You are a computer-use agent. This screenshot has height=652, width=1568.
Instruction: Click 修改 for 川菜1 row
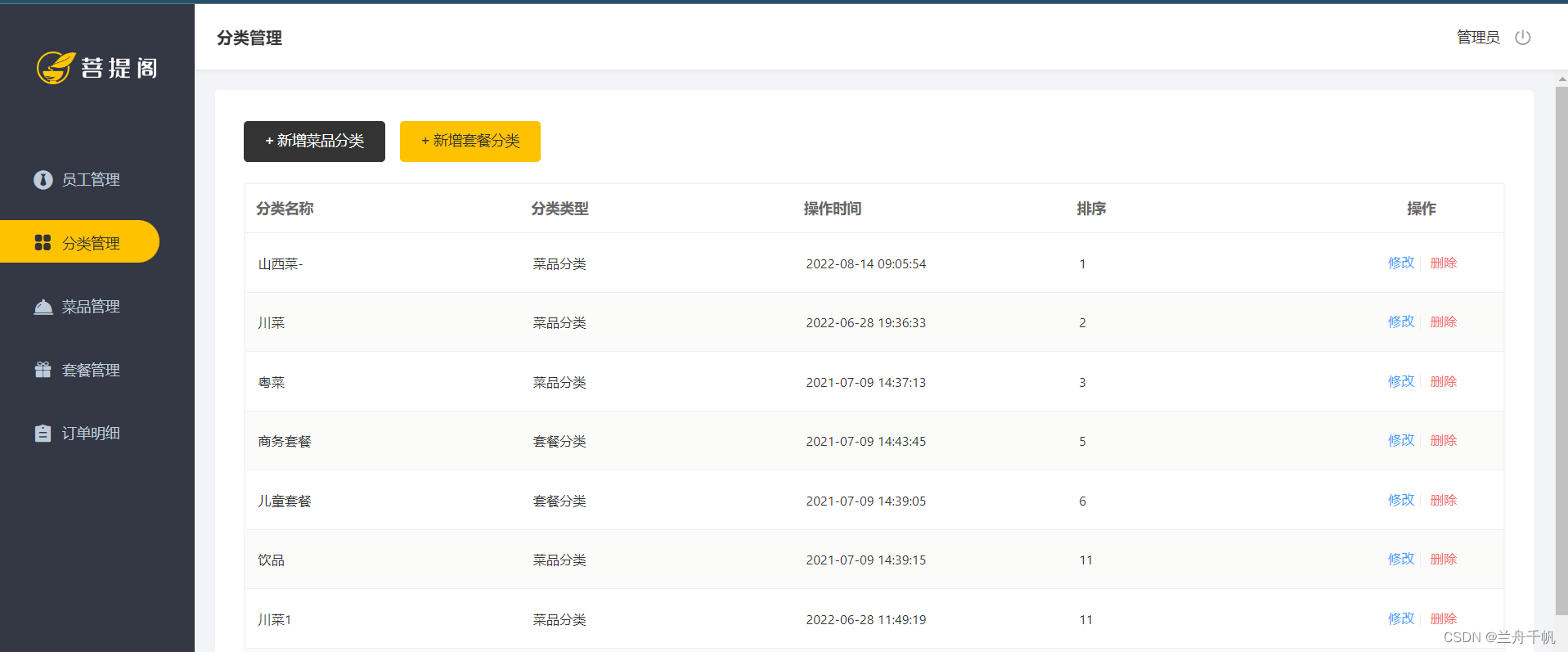point(1401,618)
